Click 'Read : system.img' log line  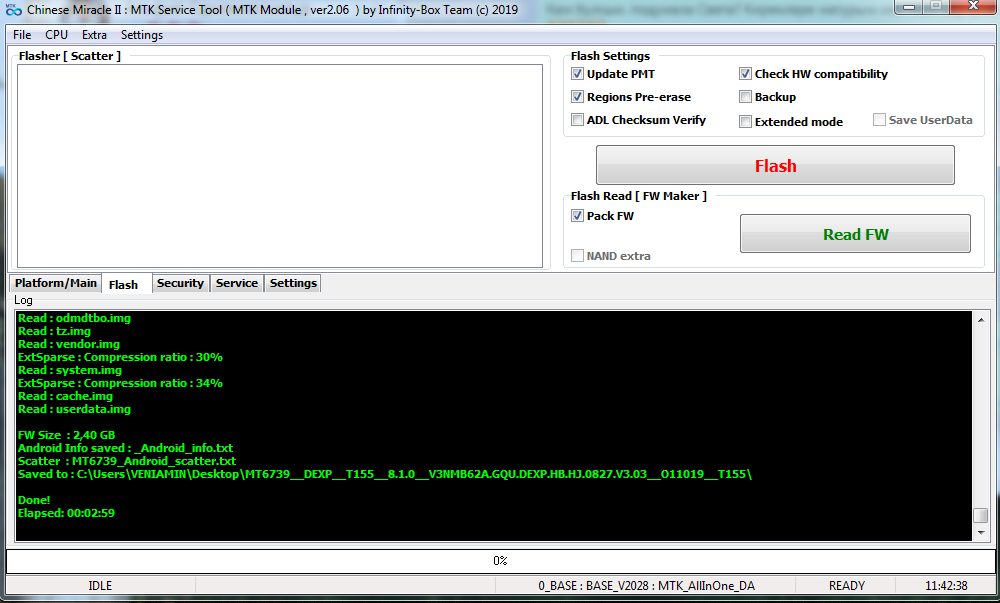70,370
